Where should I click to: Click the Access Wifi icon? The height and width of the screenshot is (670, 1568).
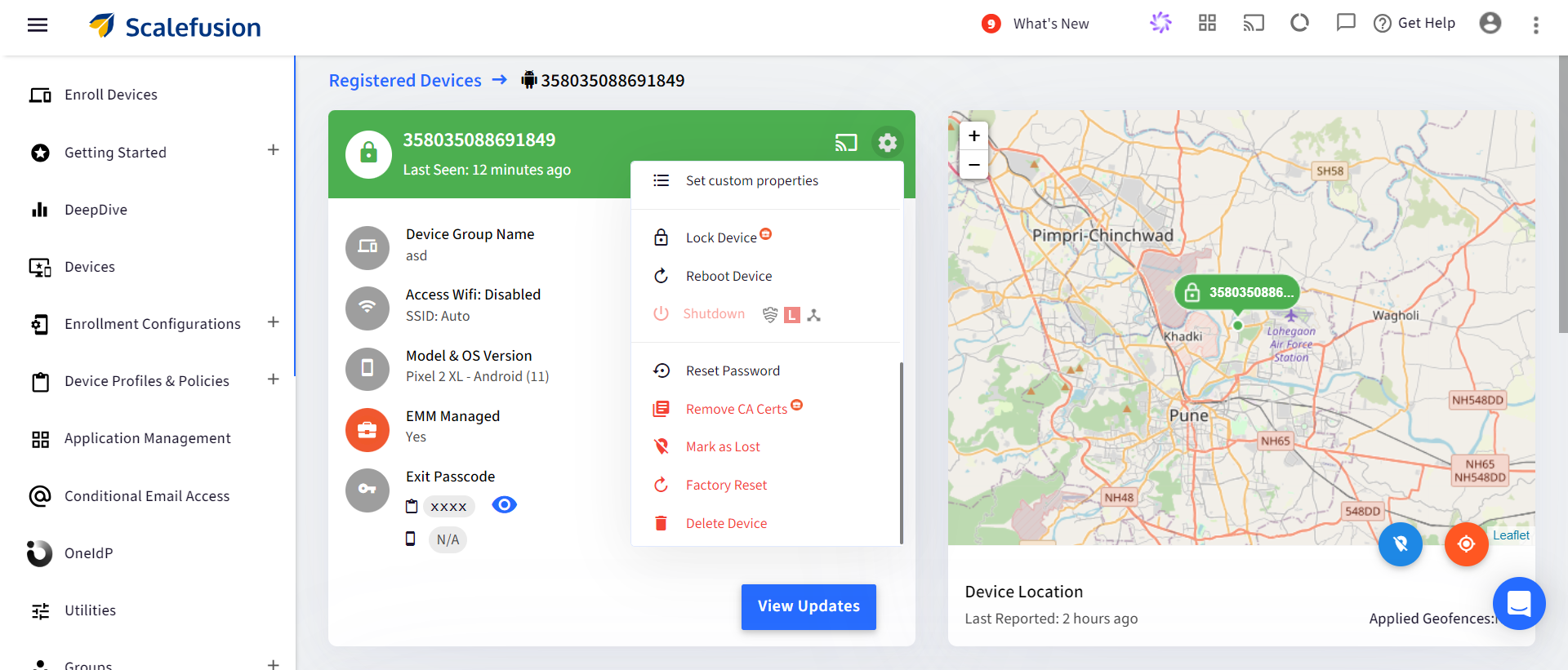coord(367,308)
